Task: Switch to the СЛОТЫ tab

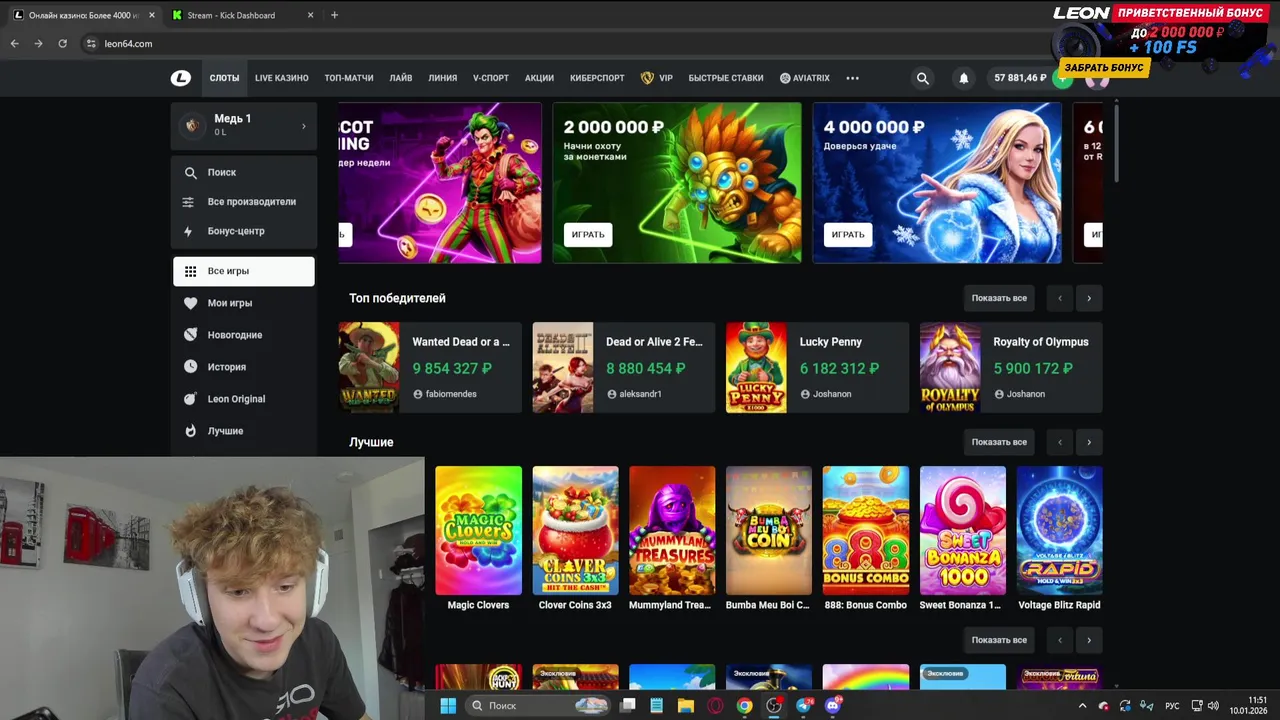Action: (224, 78)
